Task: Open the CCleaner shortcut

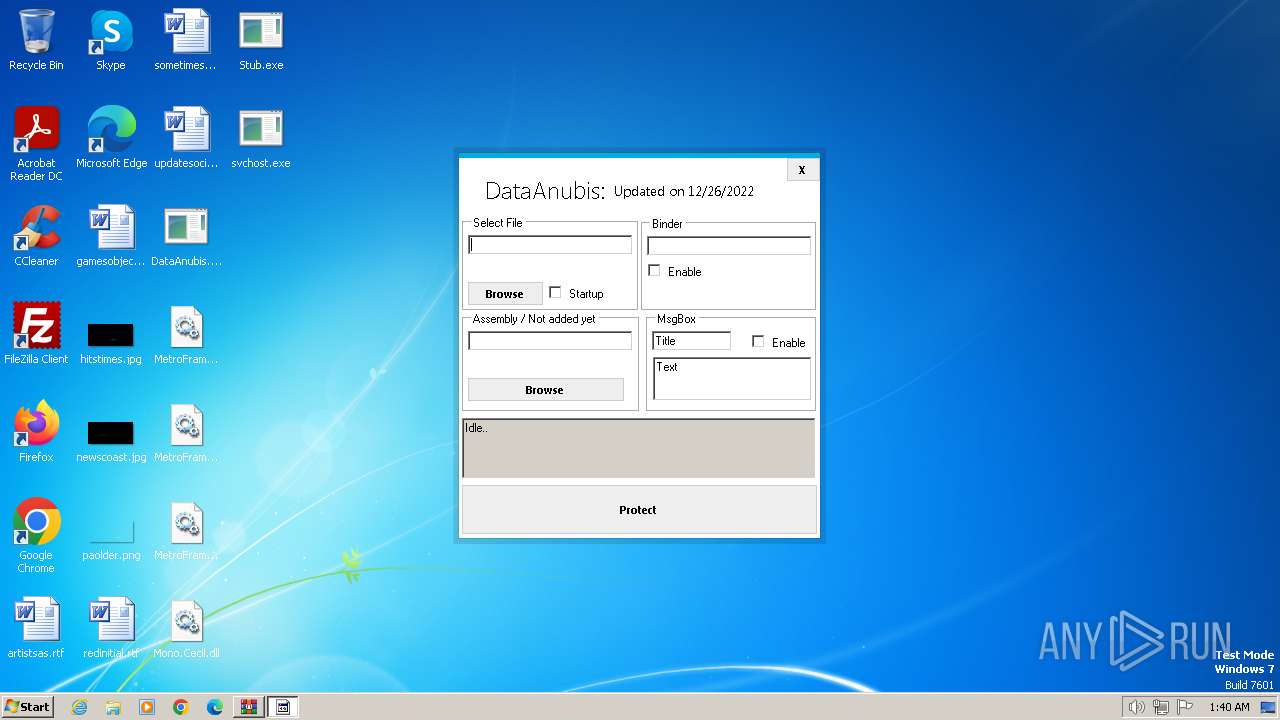Action: click(36, 236)
